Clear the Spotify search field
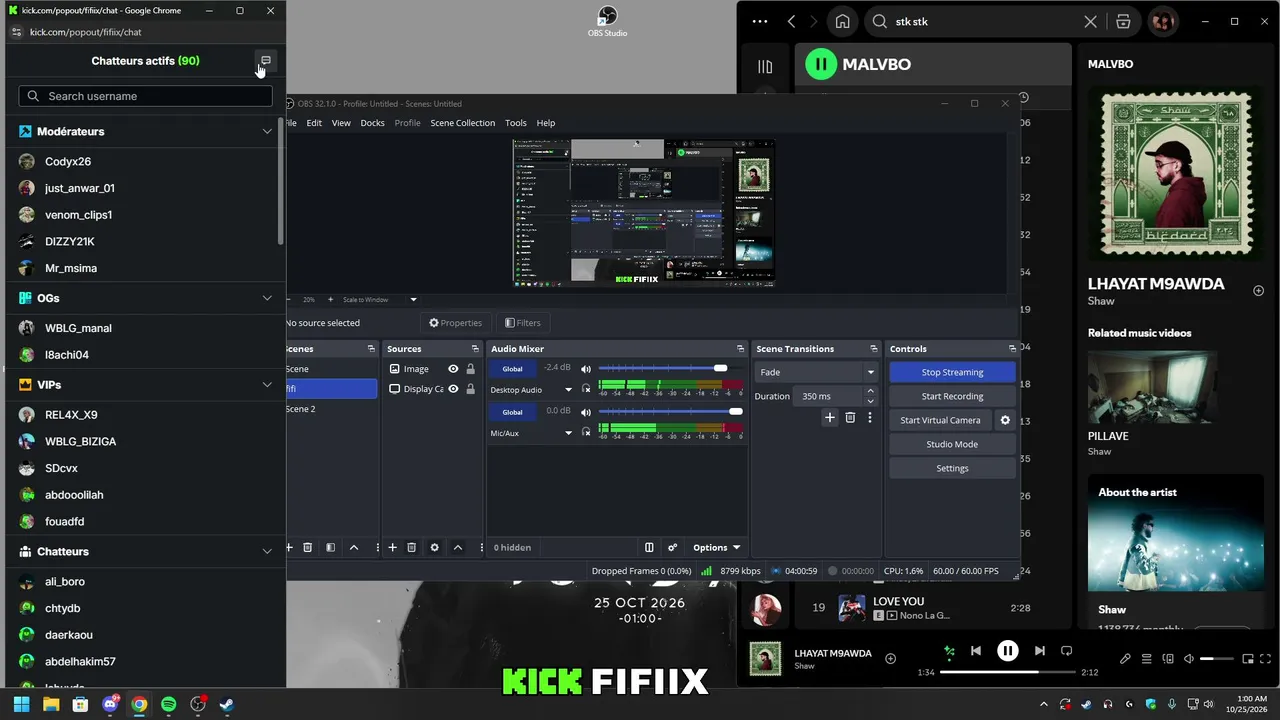Viewport: 1280px width, 720px height. (x=1090, y=22)
